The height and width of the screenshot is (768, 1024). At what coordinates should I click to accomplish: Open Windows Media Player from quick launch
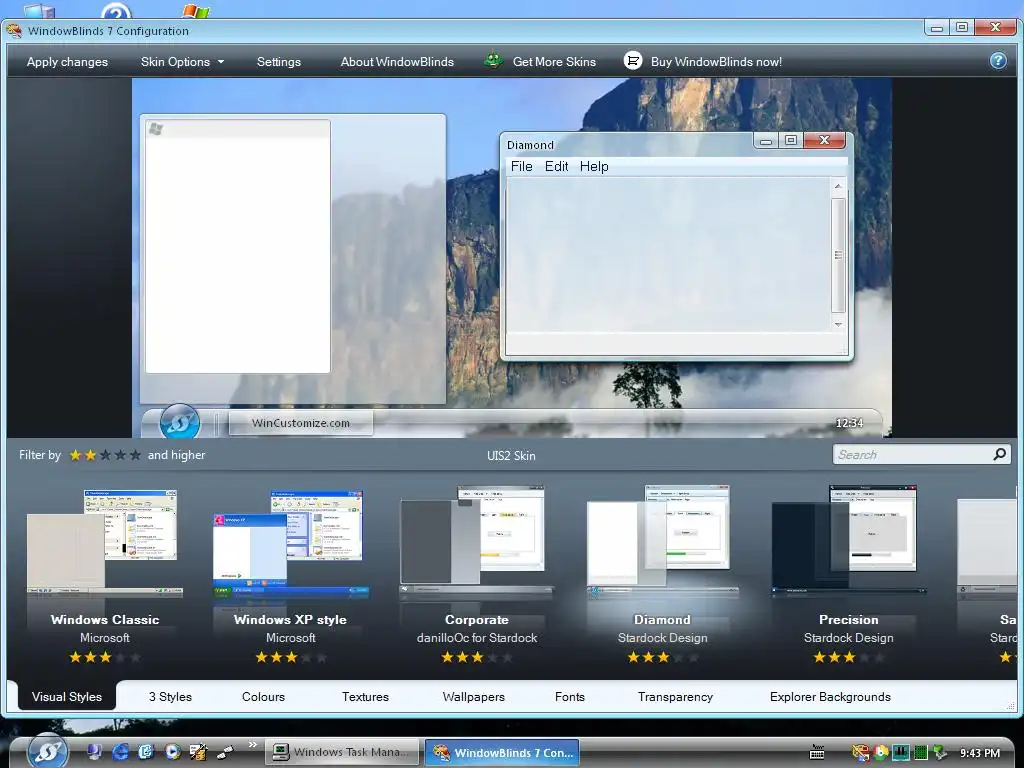172,752
